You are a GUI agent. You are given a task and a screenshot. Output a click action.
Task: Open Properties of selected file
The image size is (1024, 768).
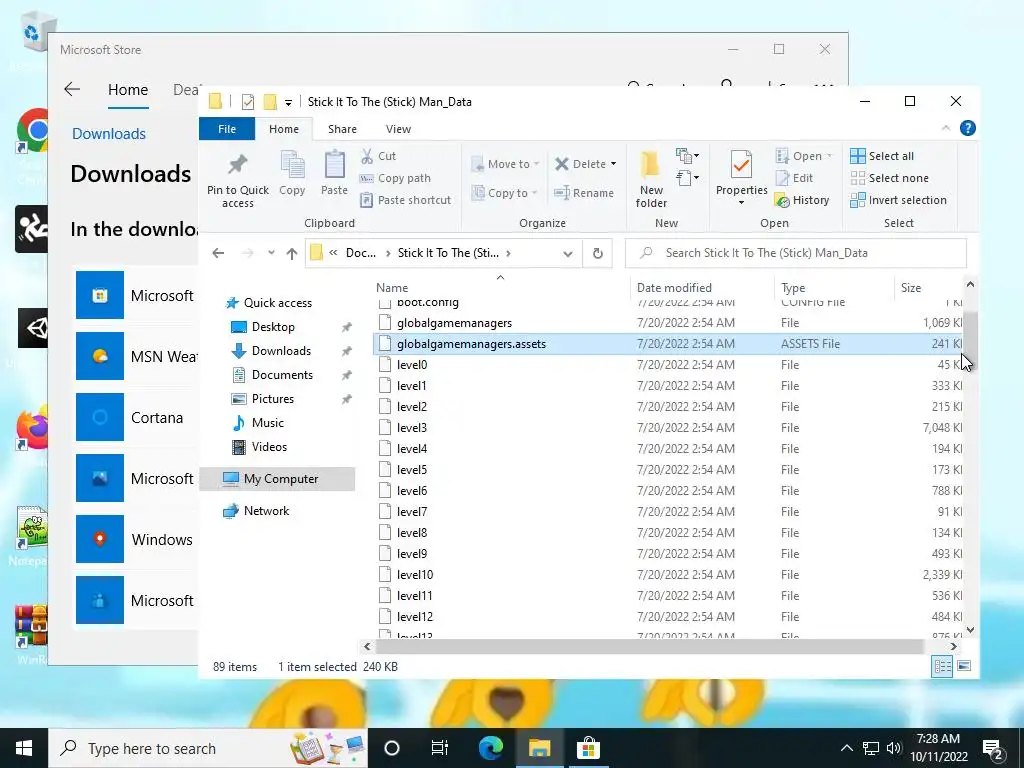point(741,173)
